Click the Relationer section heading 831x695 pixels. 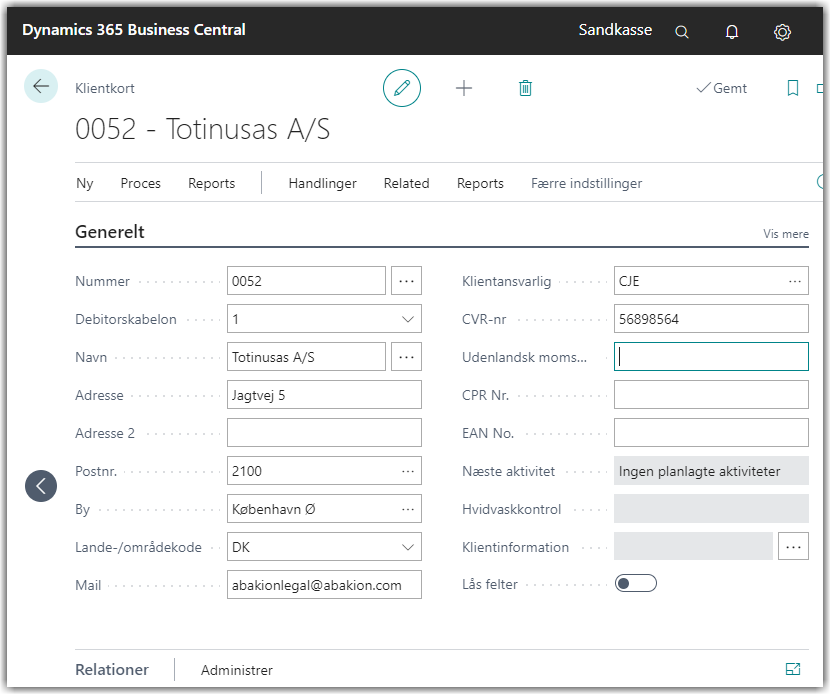(x=112, y=670)
